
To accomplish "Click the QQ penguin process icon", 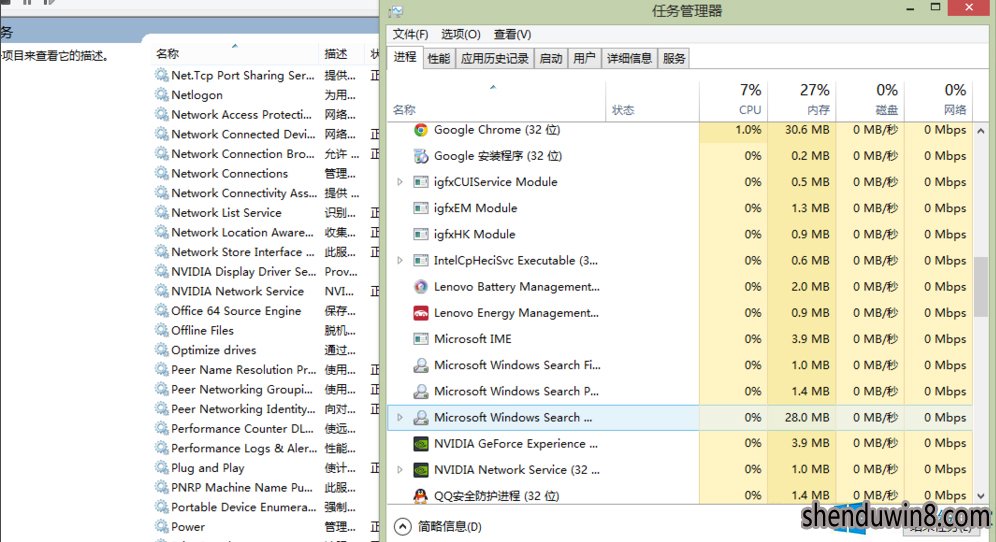I will tap(421, 496).
